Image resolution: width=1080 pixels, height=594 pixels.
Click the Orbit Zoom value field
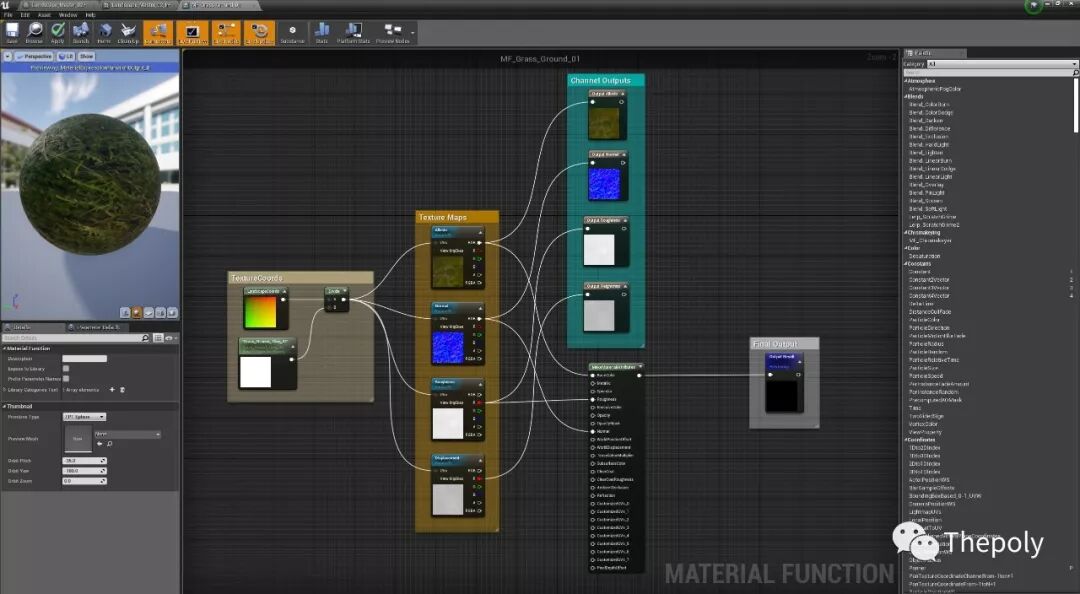(x=85, y=481)
